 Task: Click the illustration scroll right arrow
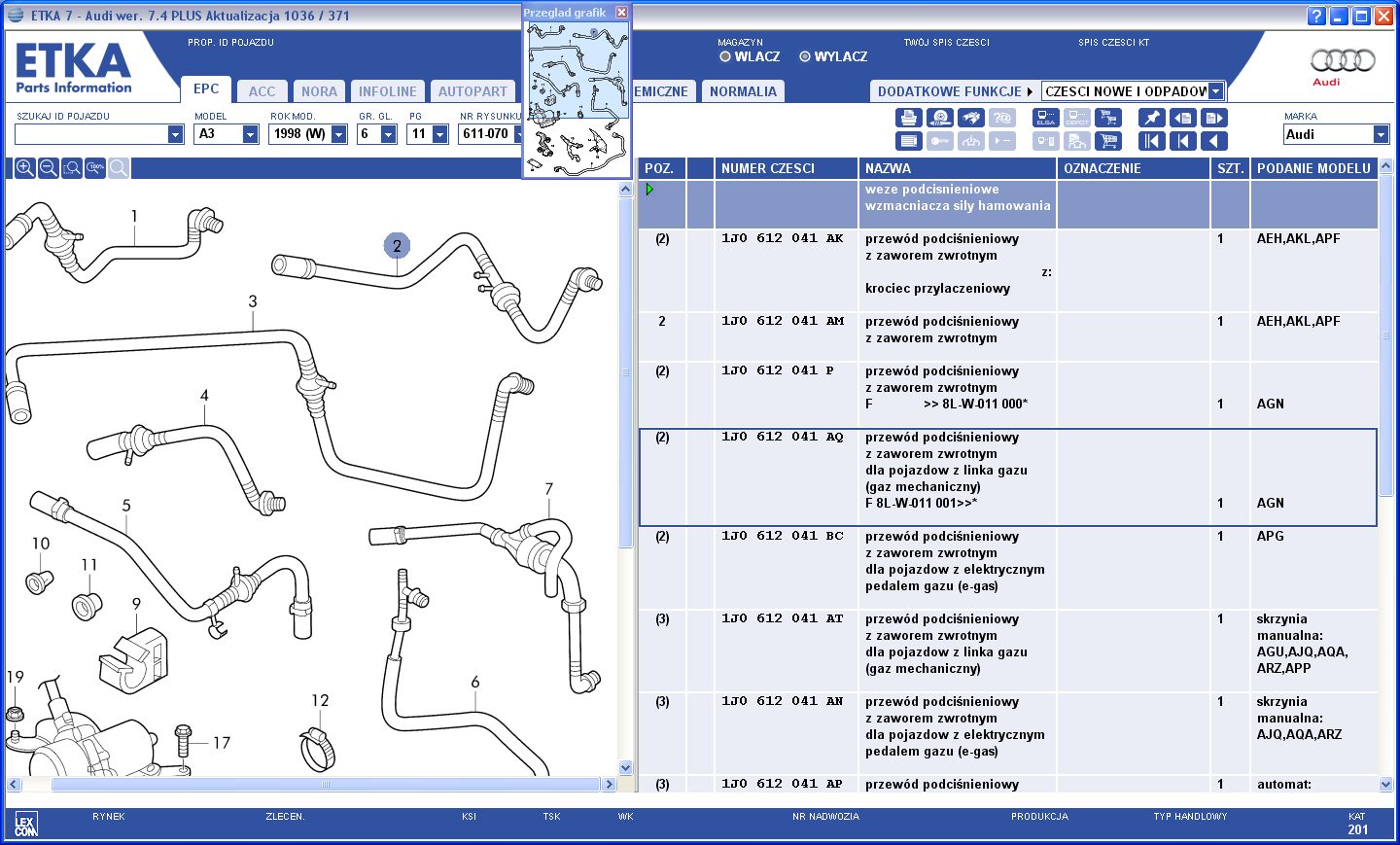[x=609, y=784]
